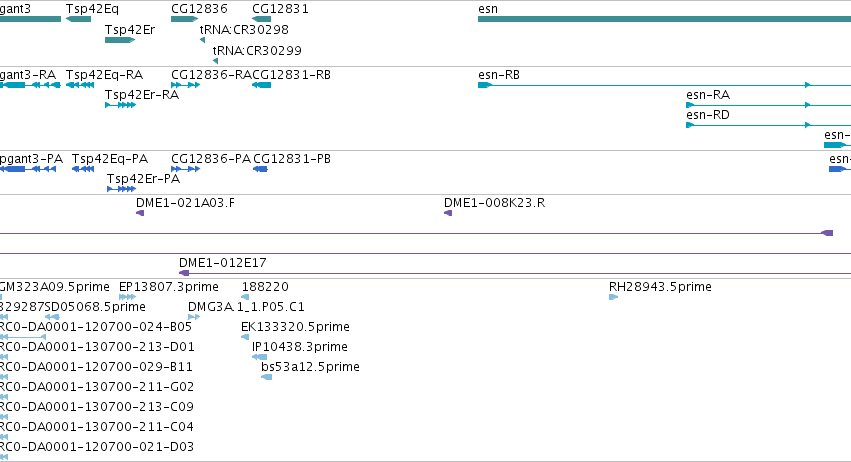Click the arrow glyph under RH28943.5prime
This screenshot has height=462, width=851.
(x=613, y=297)
